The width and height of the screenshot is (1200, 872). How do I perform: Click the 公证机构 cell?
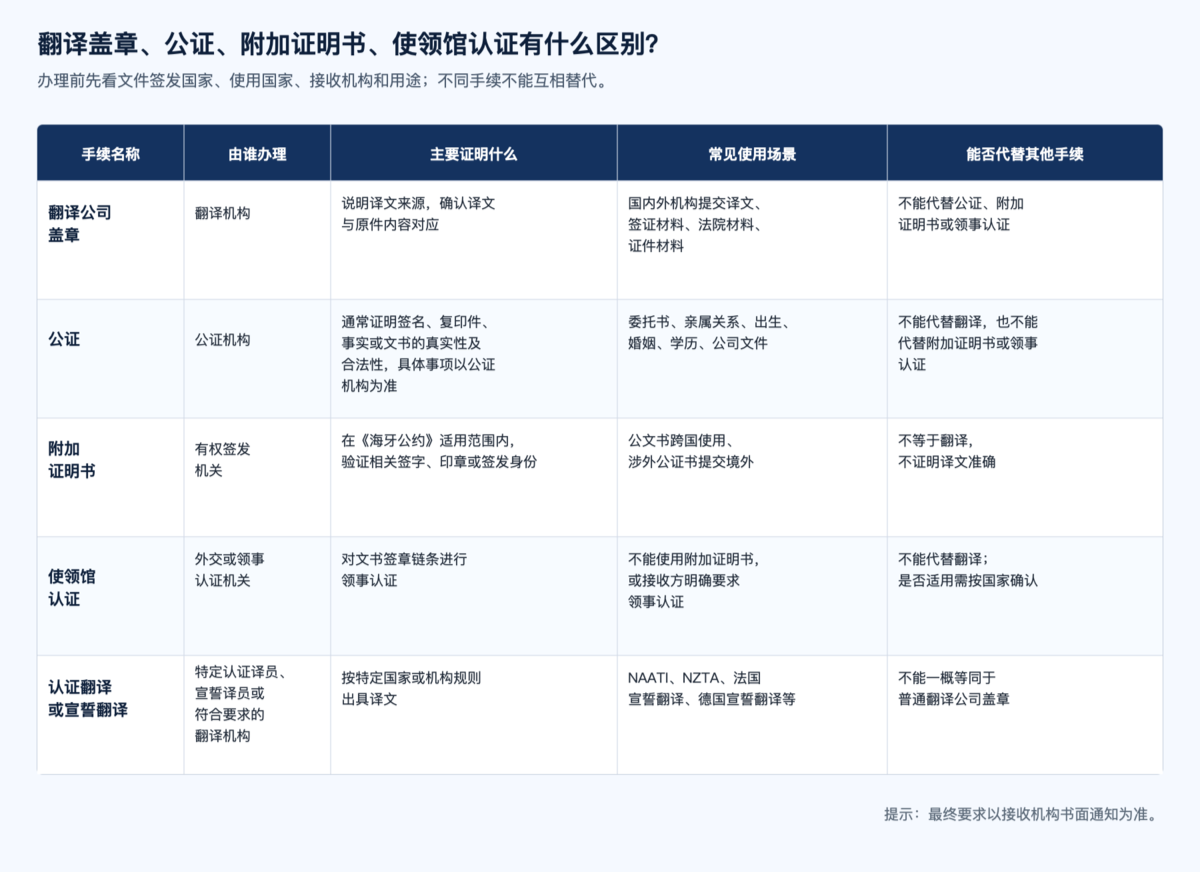(x=223, y=340)
